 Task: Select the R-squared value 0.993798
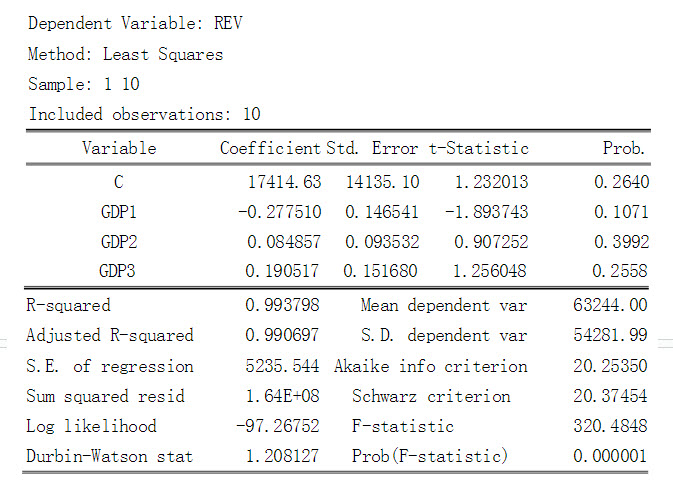coord(283,305)
